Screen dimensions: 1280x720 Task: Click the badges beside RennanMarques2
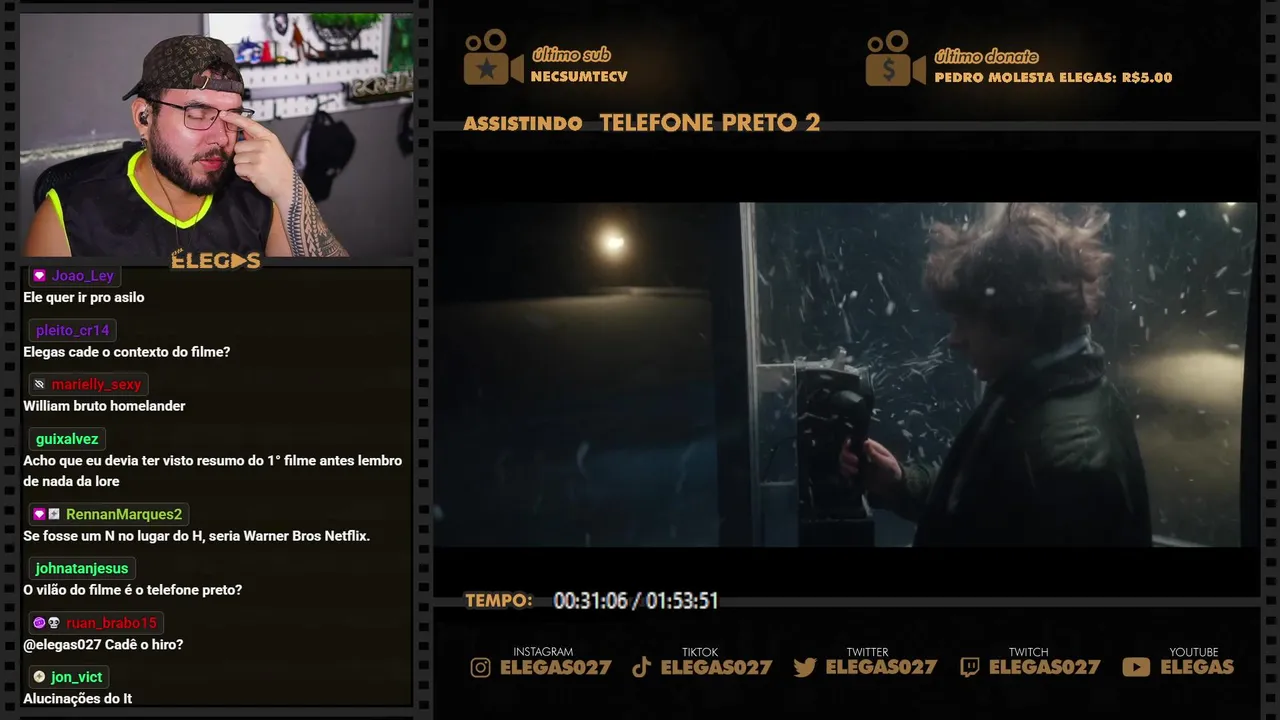tap(47, 514)
